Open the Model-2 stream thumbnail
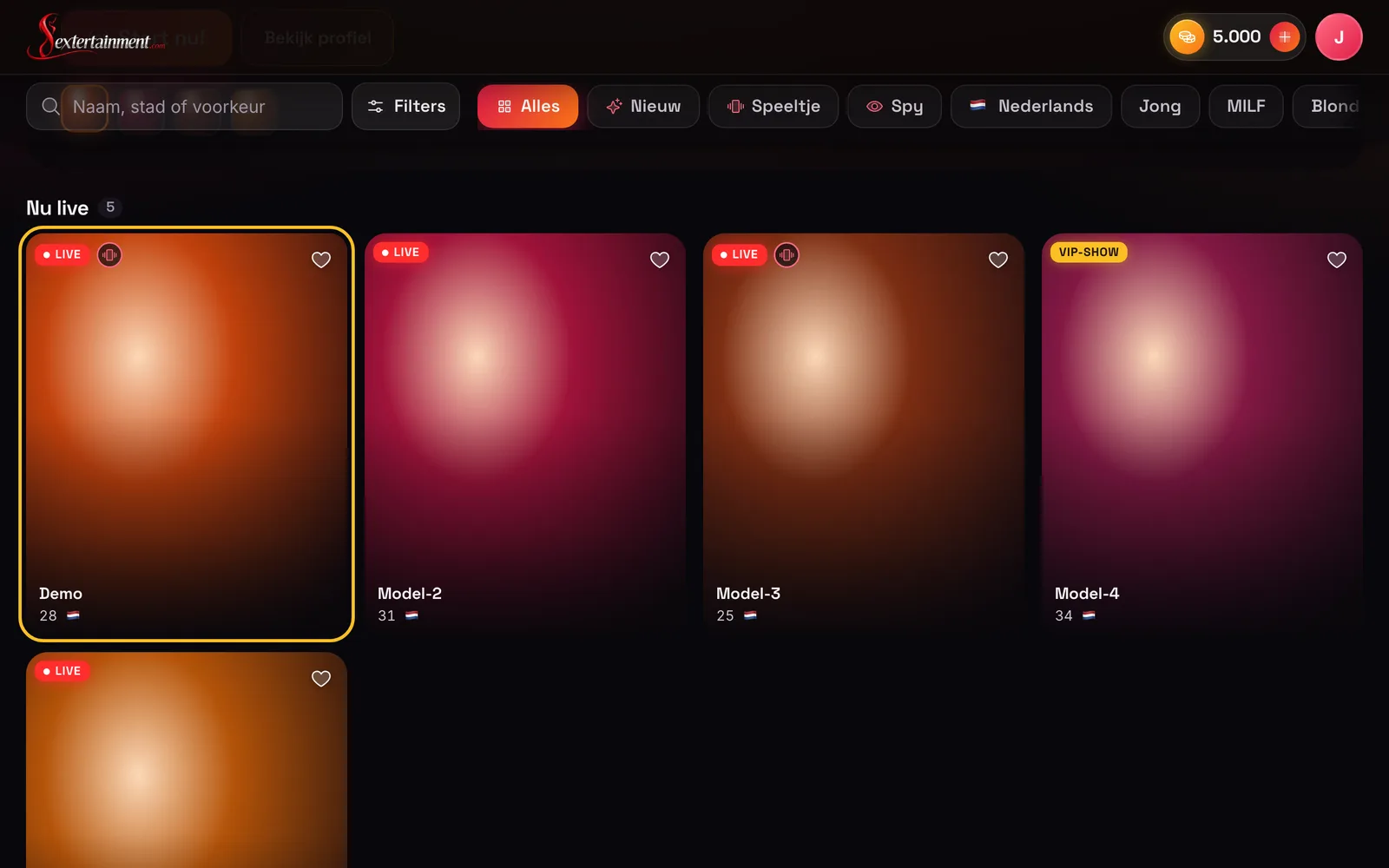Image resolution: width=1389 pixels, height=868 pixels. tap(525, 434)
